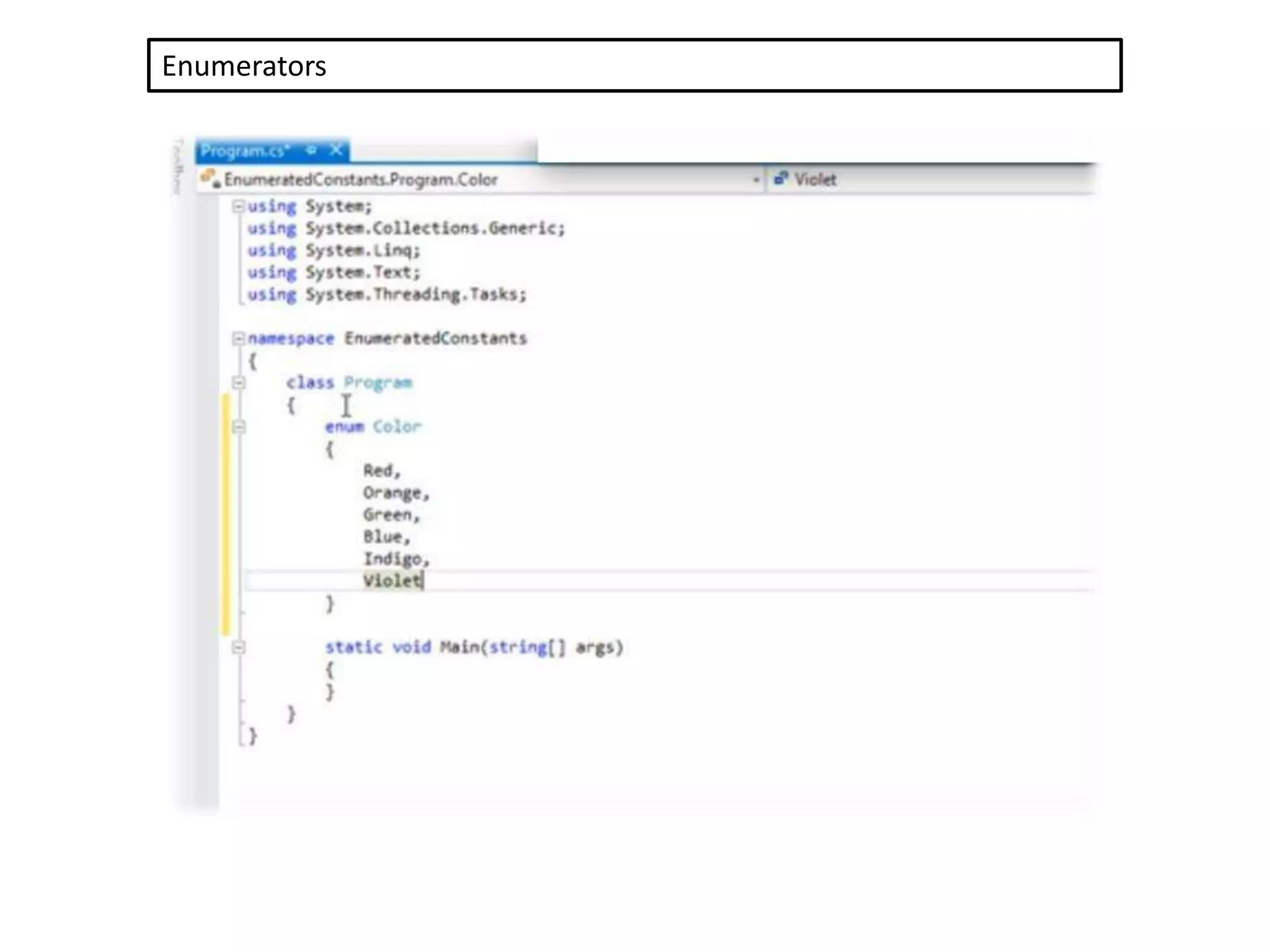Select the Program.cs document tab

(x=245, y=151)
